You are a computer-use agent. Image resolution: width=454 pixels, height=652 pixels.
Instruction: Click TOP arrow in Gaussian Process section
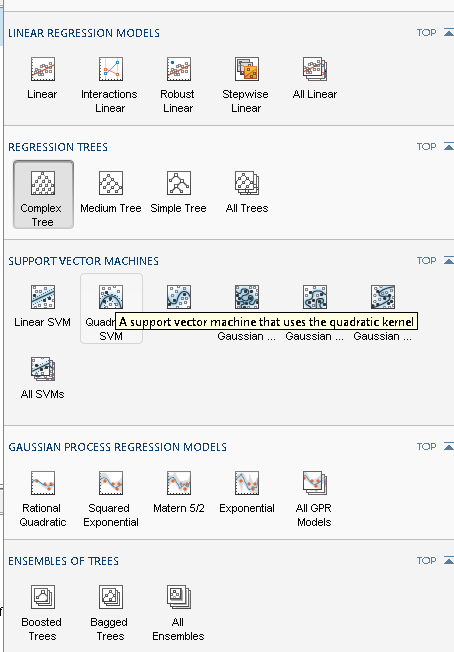[449, 446]
